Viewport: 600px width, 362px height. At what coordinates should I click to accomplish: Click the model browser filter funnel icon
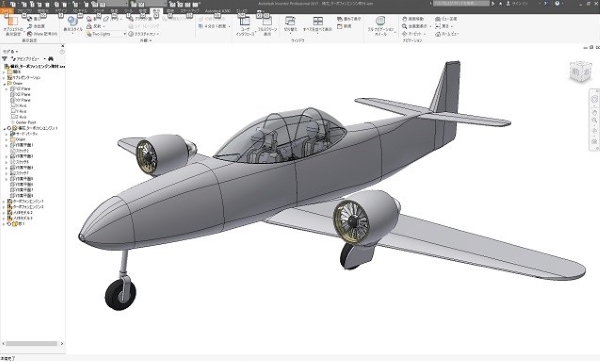click(x=5, y=59)
